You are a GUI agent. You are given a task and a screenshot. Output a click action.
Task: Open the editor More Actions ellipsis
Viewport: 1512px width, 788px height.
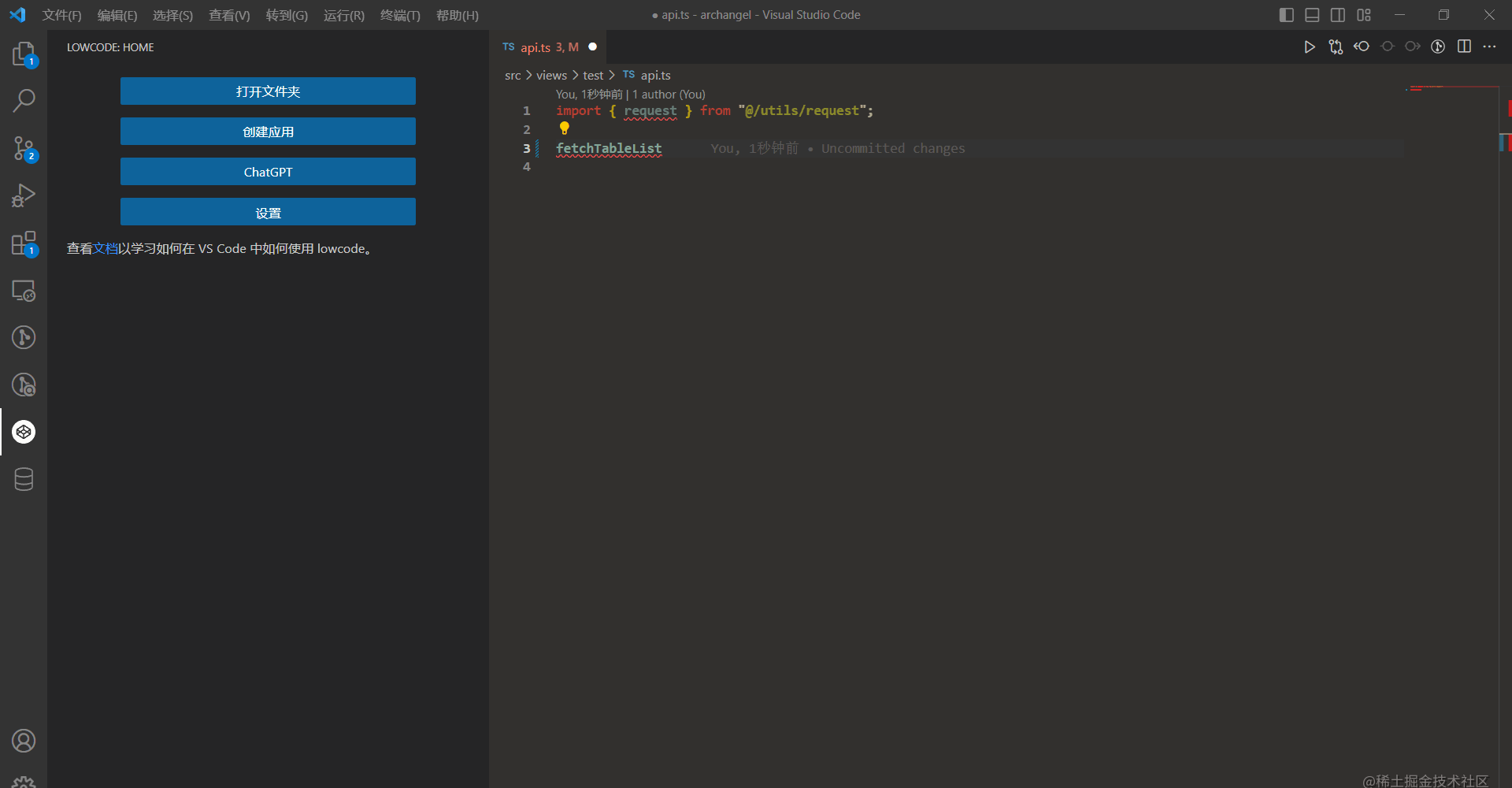tap(1489, 46)
